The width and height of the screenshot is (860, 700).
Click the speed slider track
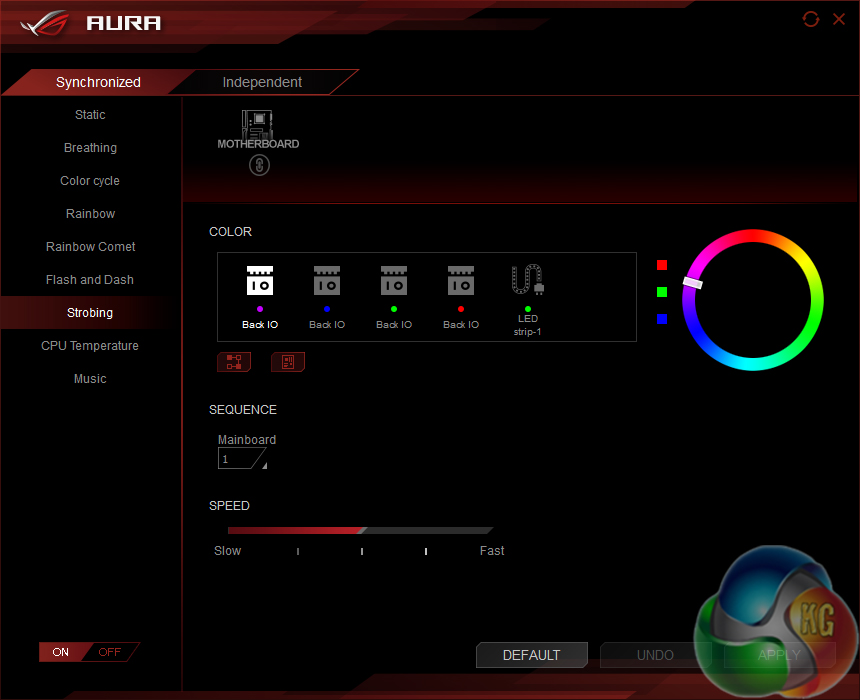pos(360,530)
